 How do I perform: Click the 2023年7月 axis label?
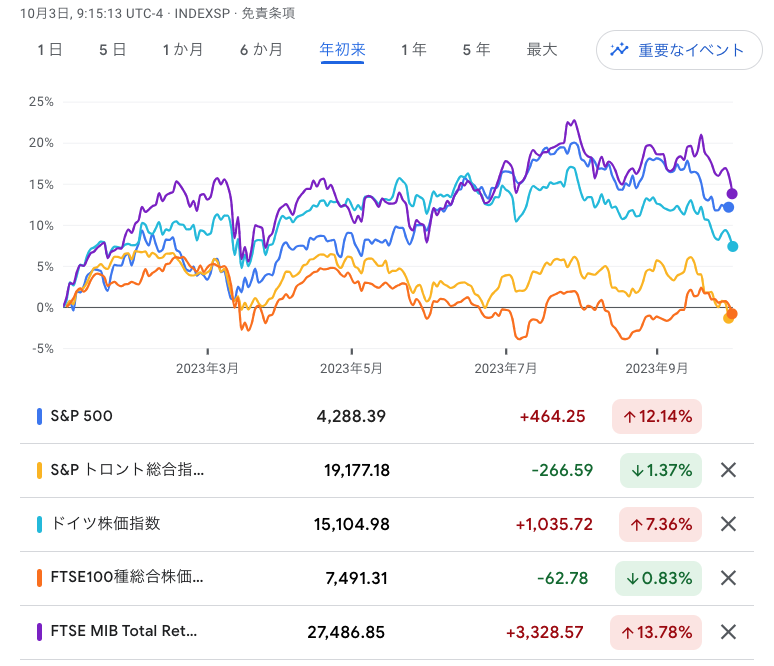(505, 368)
